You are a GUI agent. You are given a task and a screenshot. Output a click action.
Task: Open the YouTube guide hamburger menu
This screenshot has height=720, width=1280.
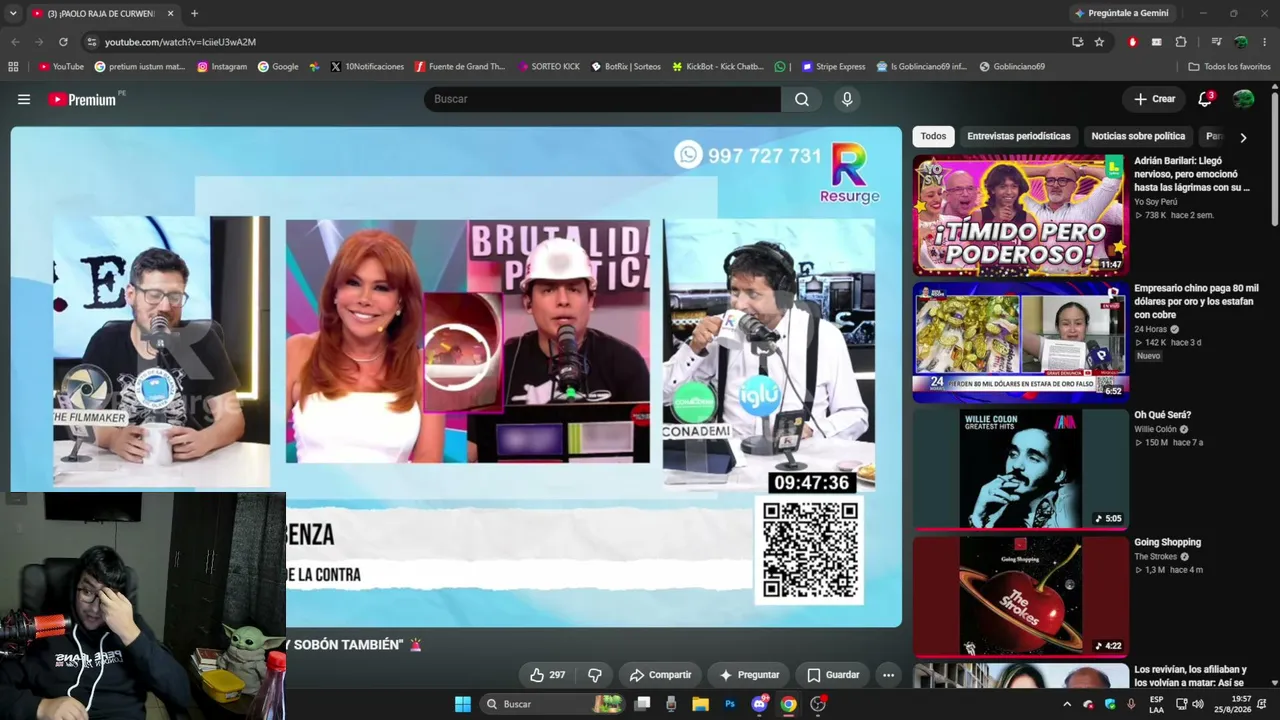click(24, 99)
